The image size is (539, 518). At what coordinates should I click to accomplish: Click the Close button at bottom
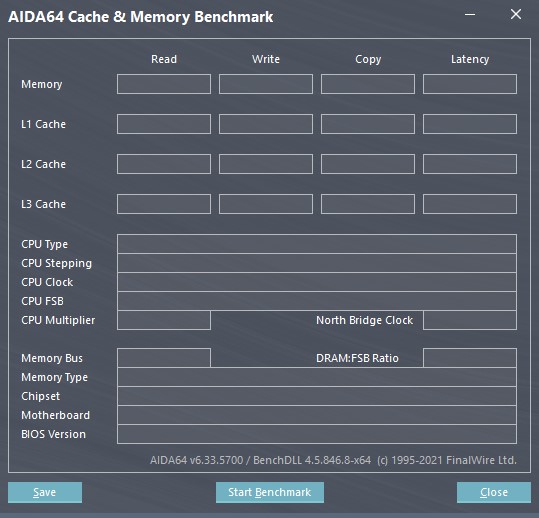494,492
